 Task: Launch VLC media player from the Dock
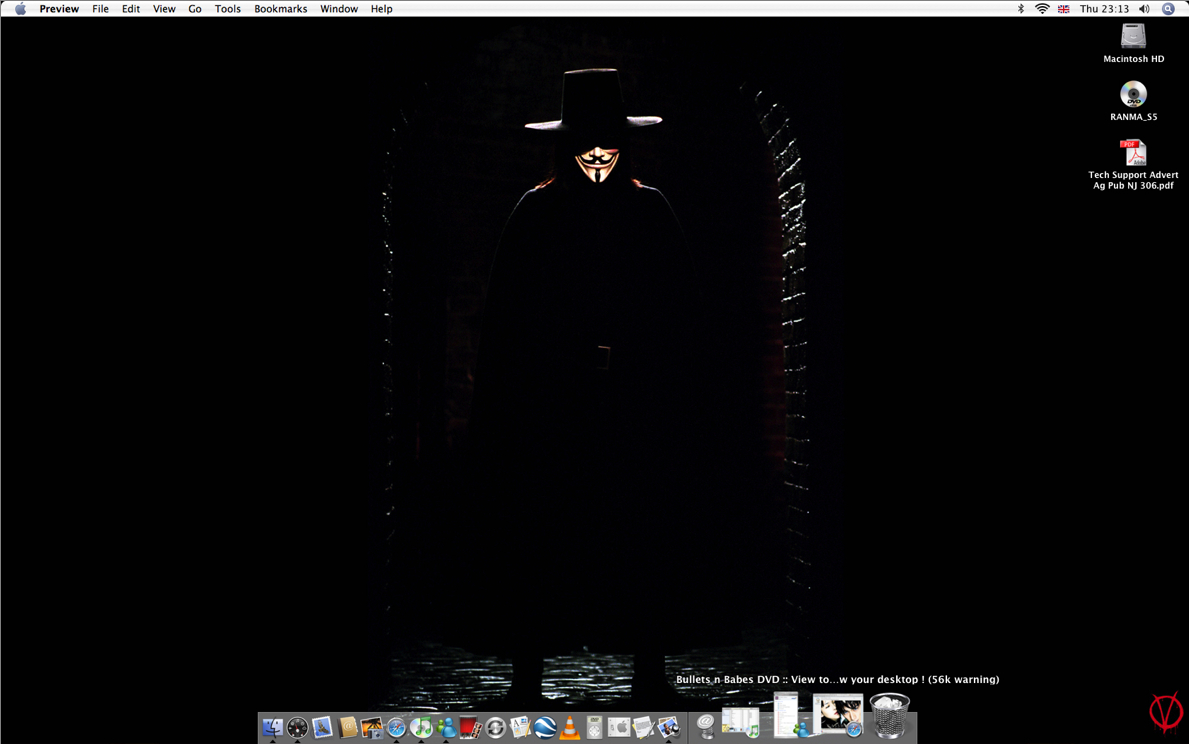point(569,727)
